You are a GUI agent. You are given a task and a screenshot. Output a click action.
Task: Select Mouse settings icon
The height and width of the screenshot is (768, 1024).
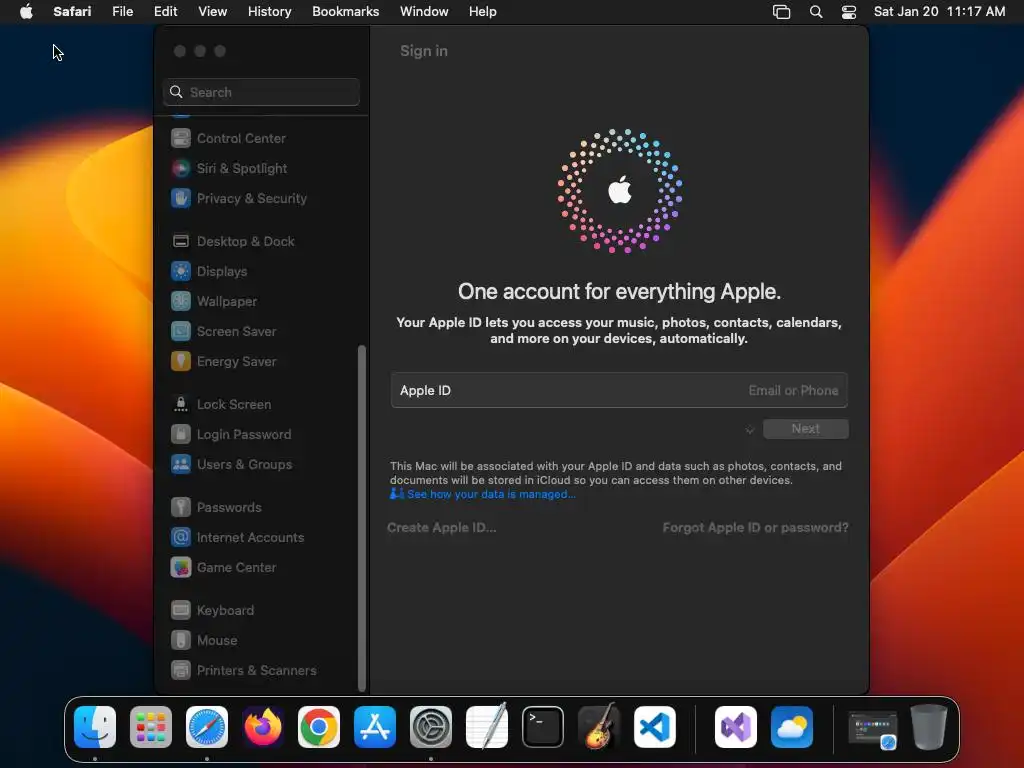click(181, 640)
